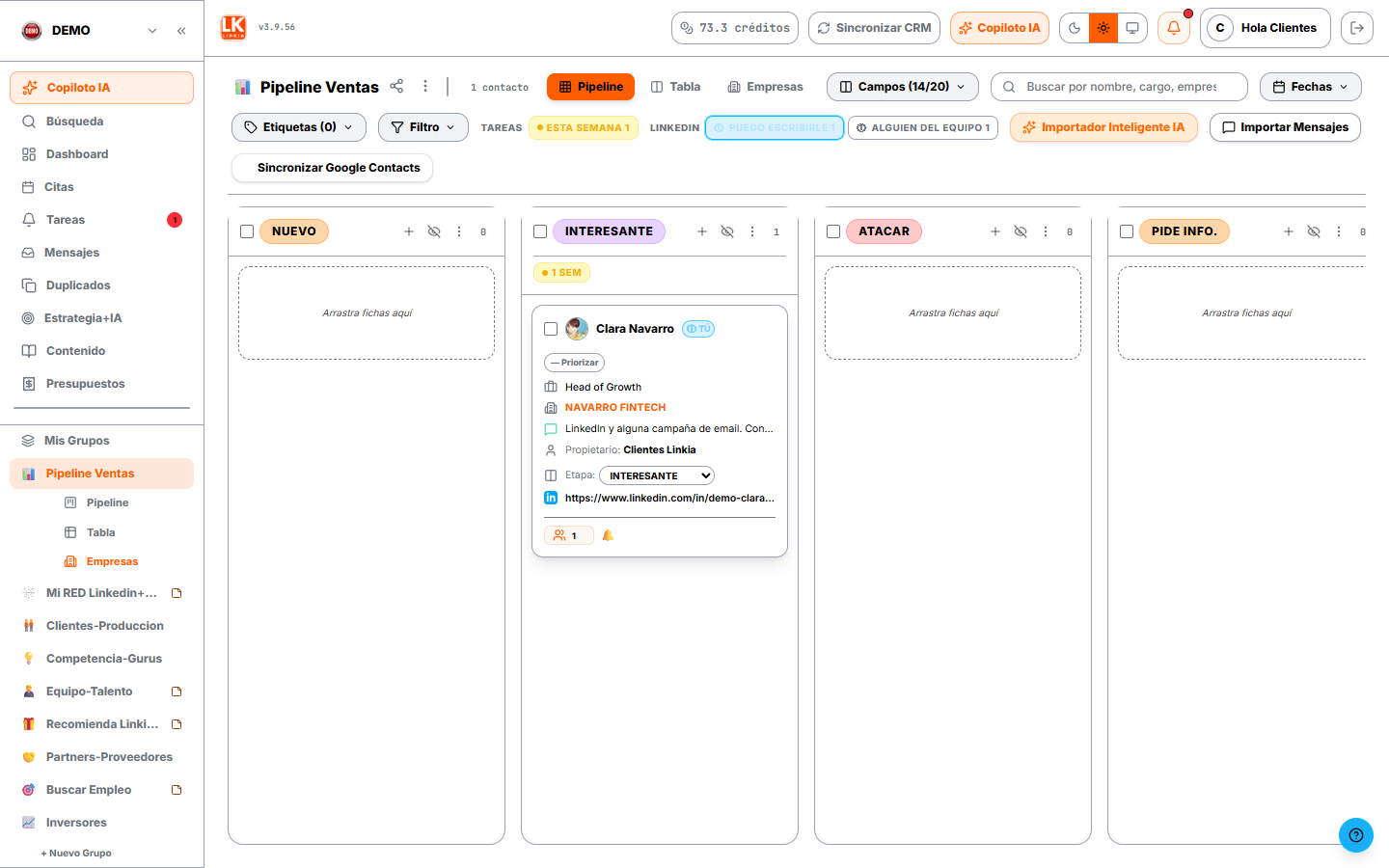
Task: Open the LinkedIn profile icon on Clara's card
Action: click(551, 498)
